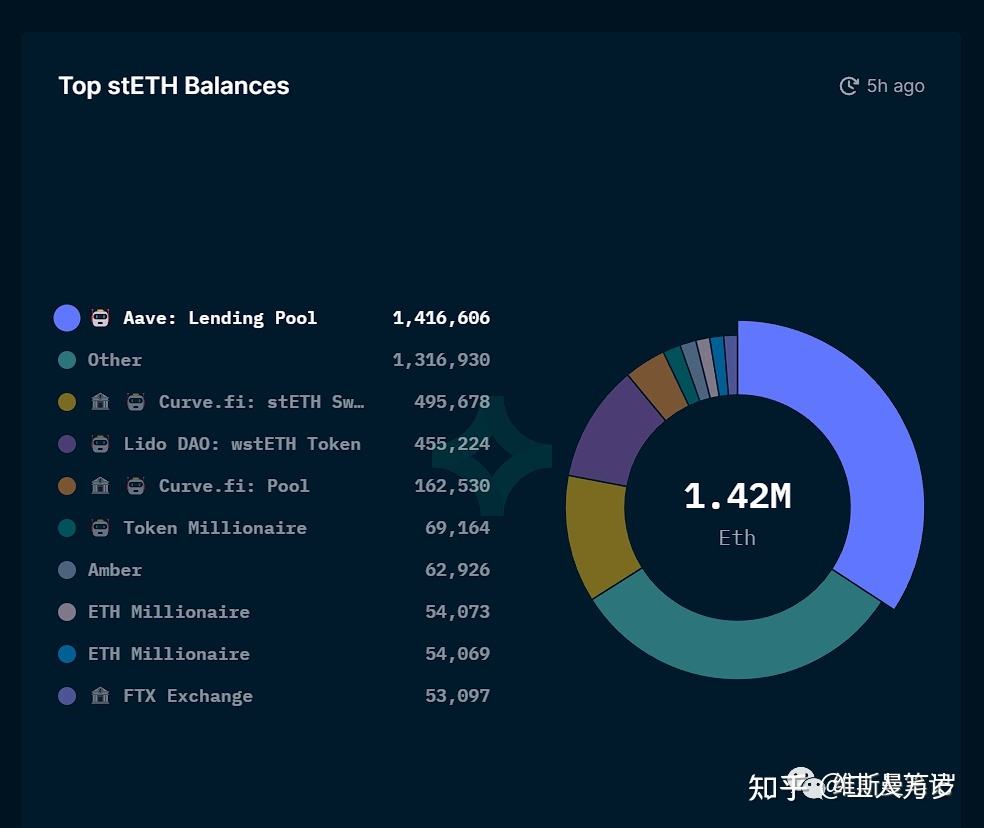
Task: Click the robot icon beside Curve.fi: stETH Sw…
Action: pyautogui.click(x=136, y=402)
